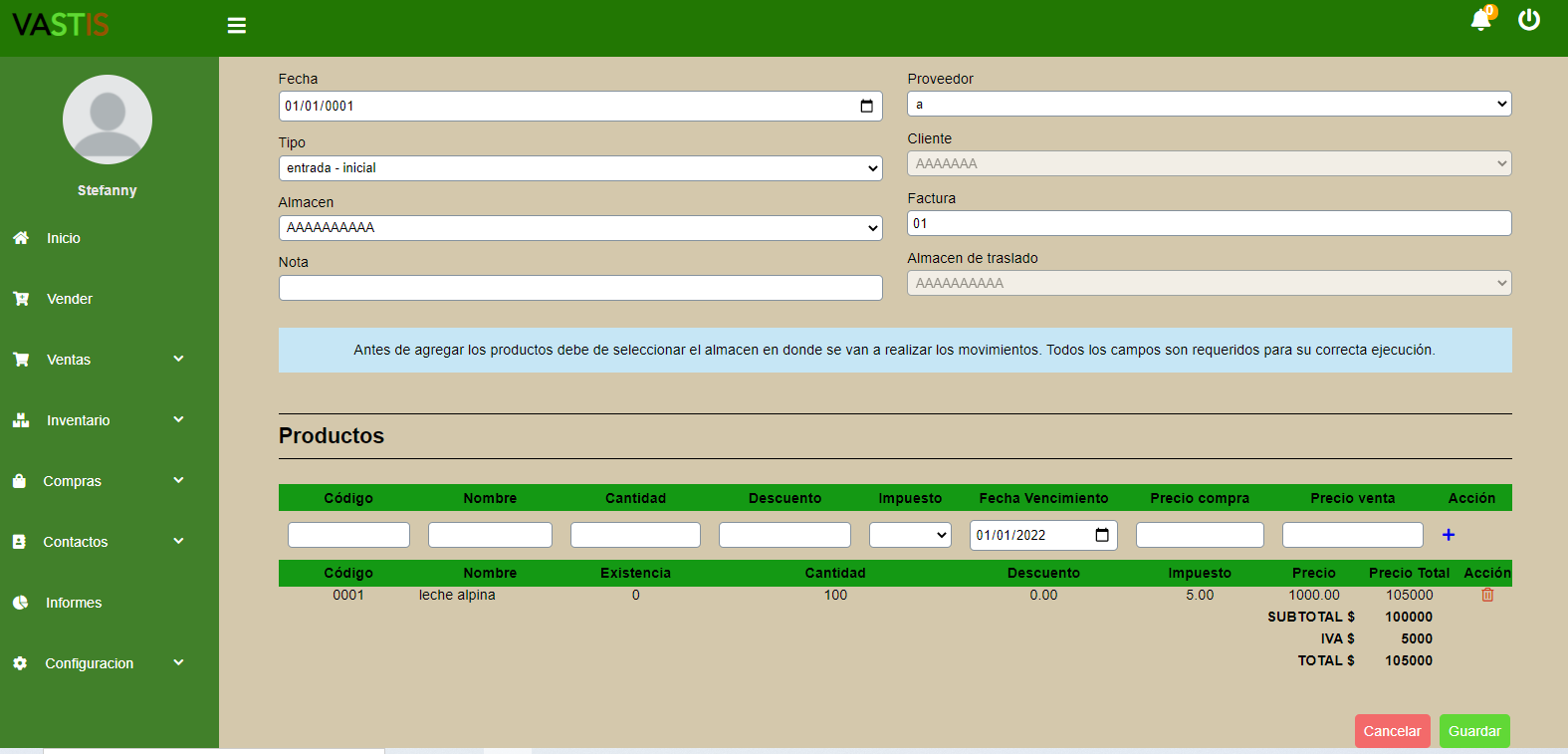Open the notifications bell
This screenshot has height=754, width=1568.
coord(1480,20)
